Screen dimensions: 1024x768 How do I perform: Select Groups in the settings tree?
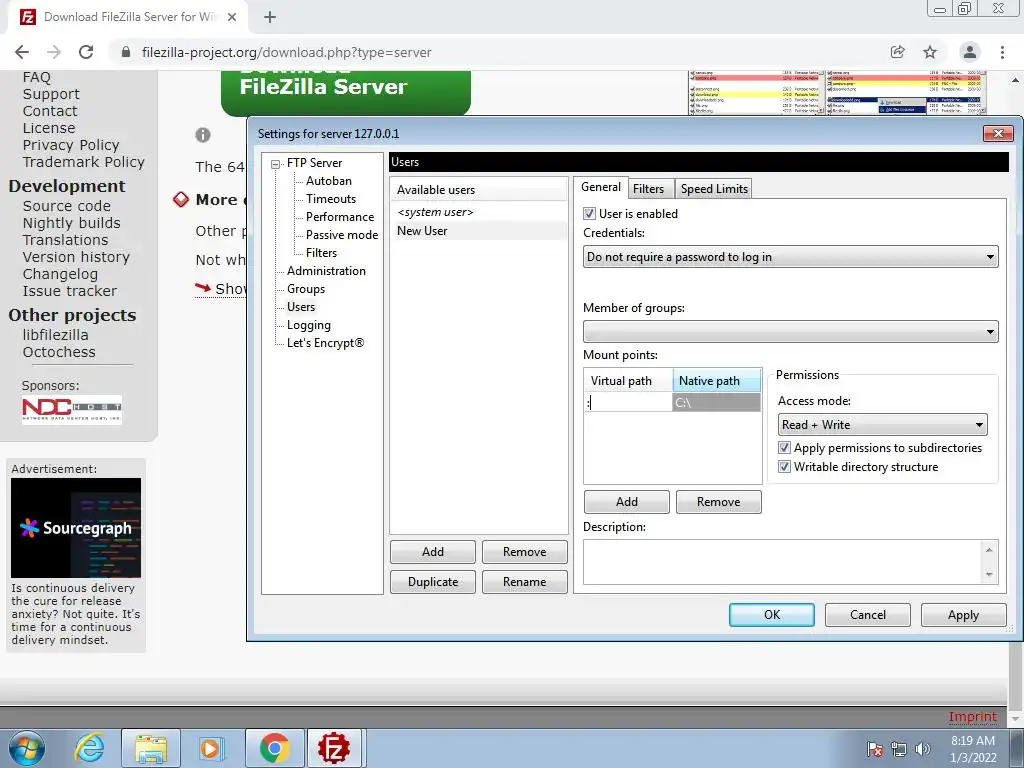(306, 289)
